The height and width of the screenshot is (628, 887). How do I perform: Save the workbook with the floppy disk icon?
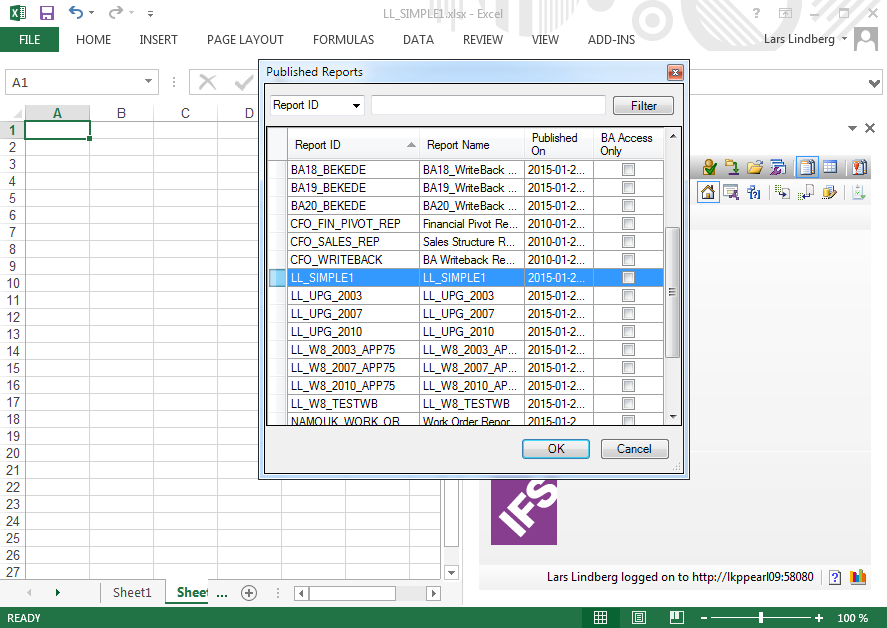pos(46,13)
